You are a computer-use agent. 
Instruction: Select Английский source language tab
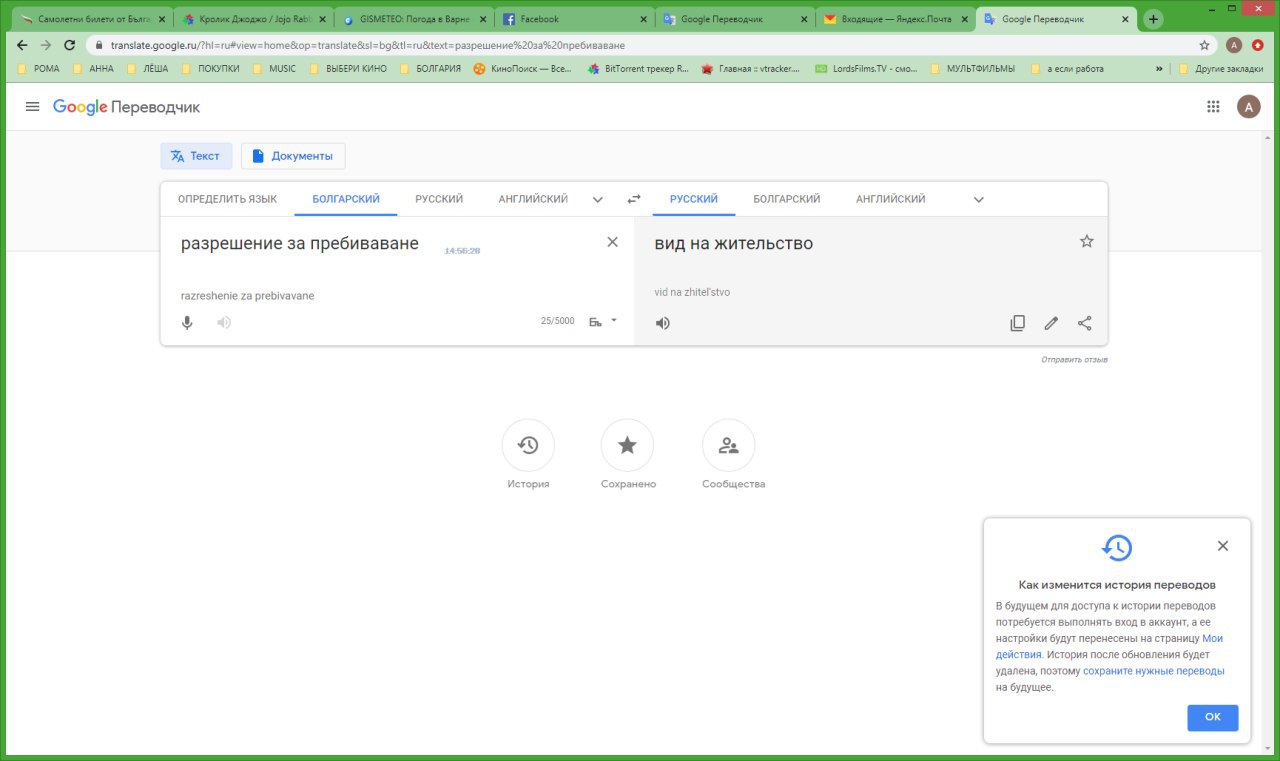[x=533, y=199]
